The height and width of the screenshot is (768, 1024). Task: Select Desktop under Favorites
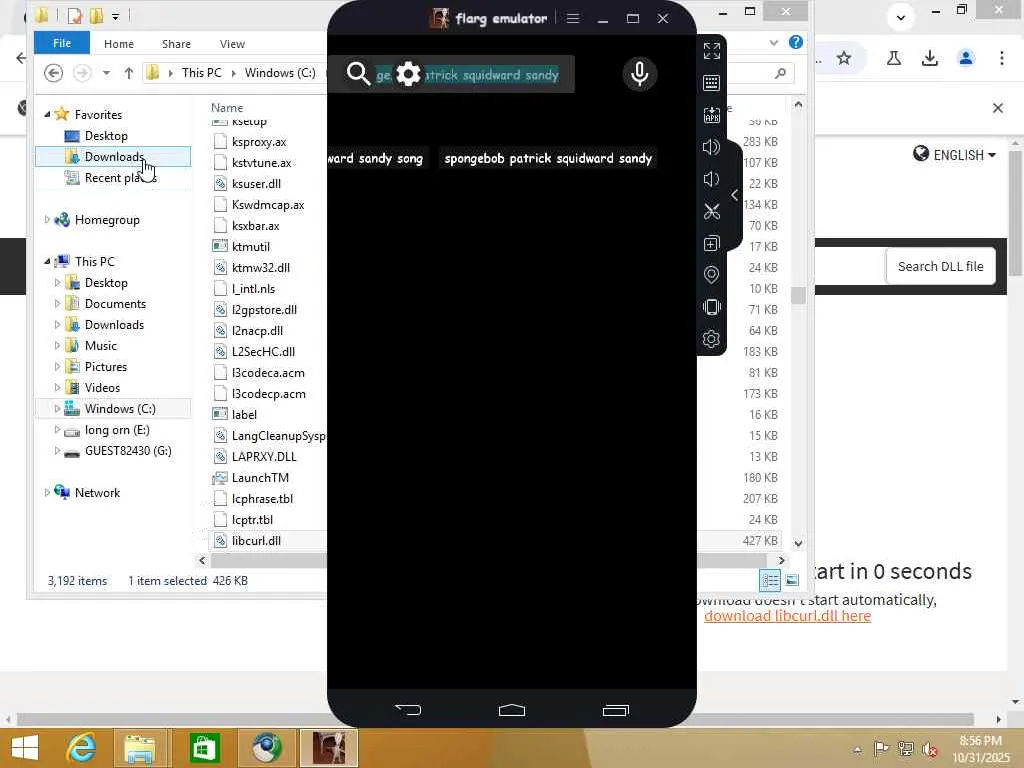point(106,136)
